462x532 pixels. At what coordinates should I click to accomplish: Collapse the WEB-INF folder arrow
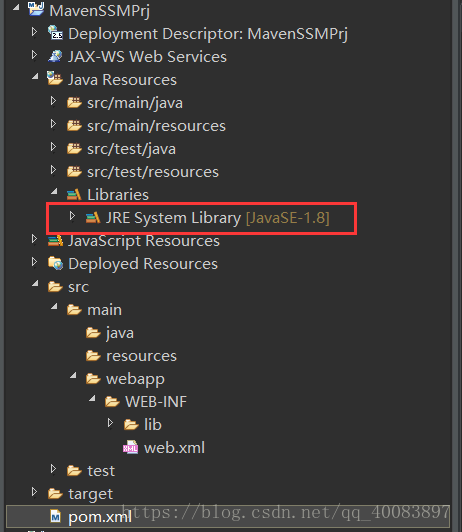92,399
